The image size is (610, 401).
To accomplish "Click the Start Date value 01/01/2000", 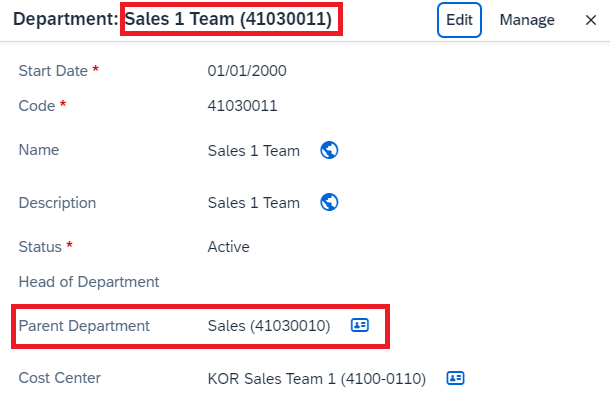I will (x=247, y=71).
